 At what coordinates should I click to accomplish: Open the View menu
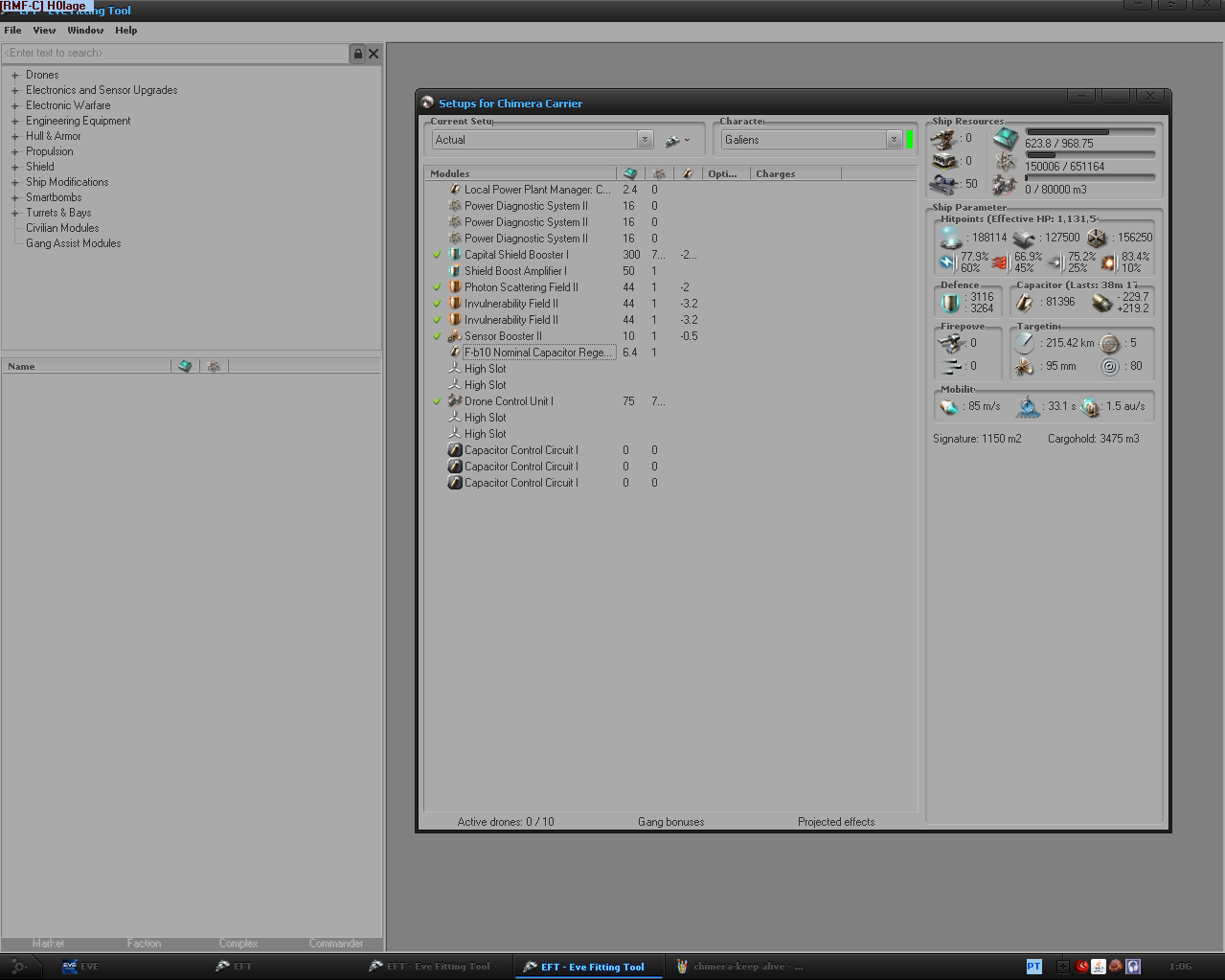[44, 31]
